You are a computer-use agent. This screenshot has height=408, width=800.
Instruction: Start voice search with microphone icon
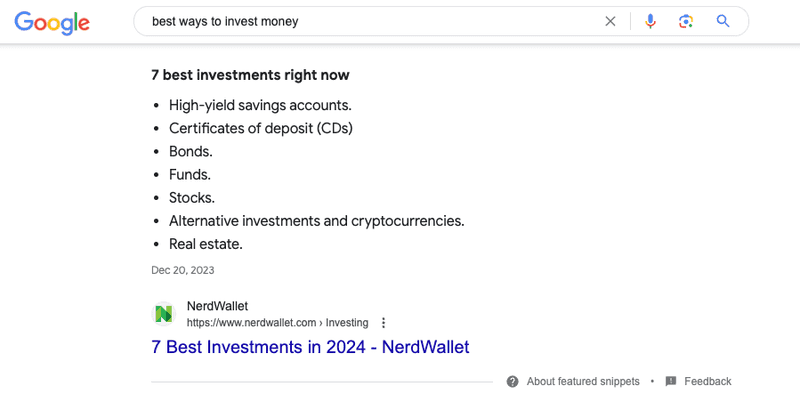[x=650, y=21]
